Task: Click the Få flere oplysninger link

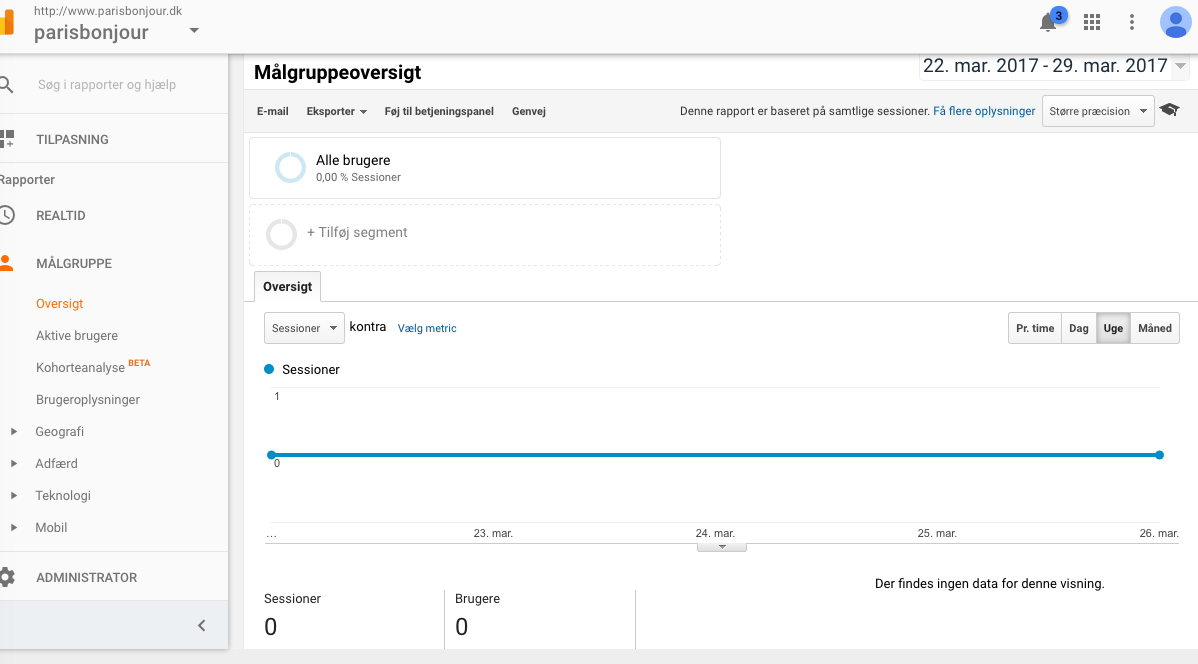Action: coord(984,112)
